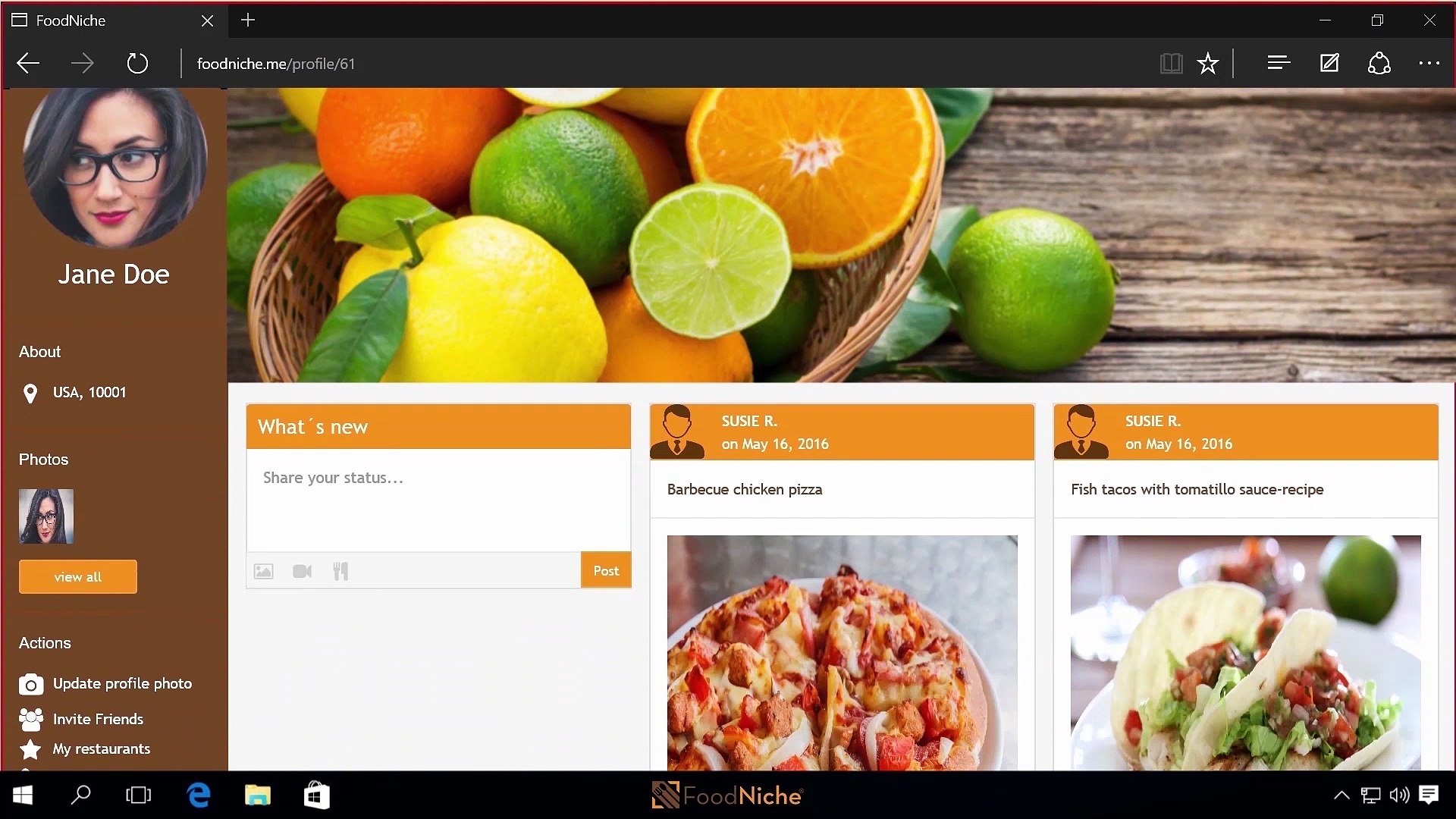The height and width of the screenshot is (819, 1456).
Task: Click the fork and knife restaurant icon
Action: [x=340, y=571]
